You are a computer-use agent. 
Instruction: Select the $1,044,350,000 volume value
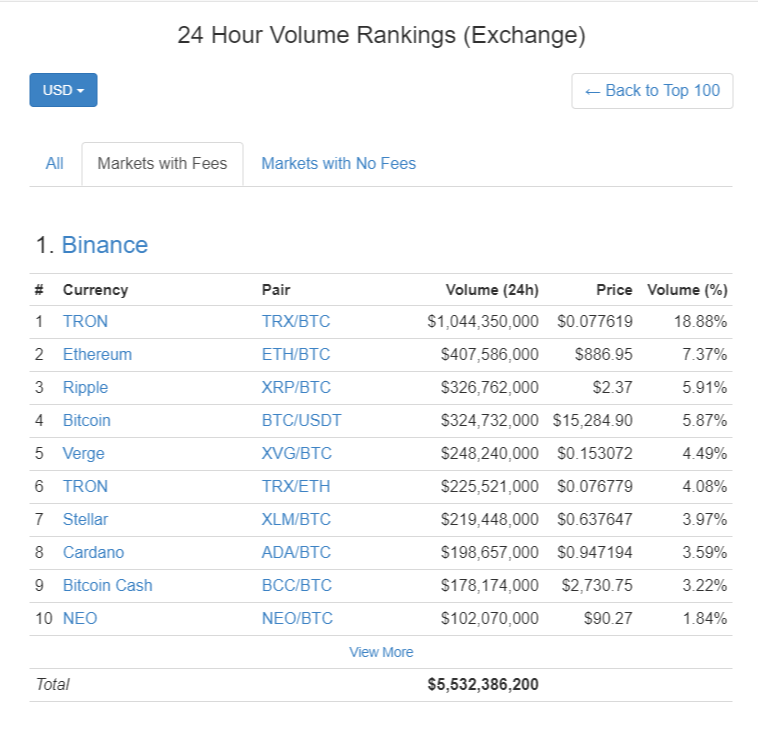[x=483, y=321]
